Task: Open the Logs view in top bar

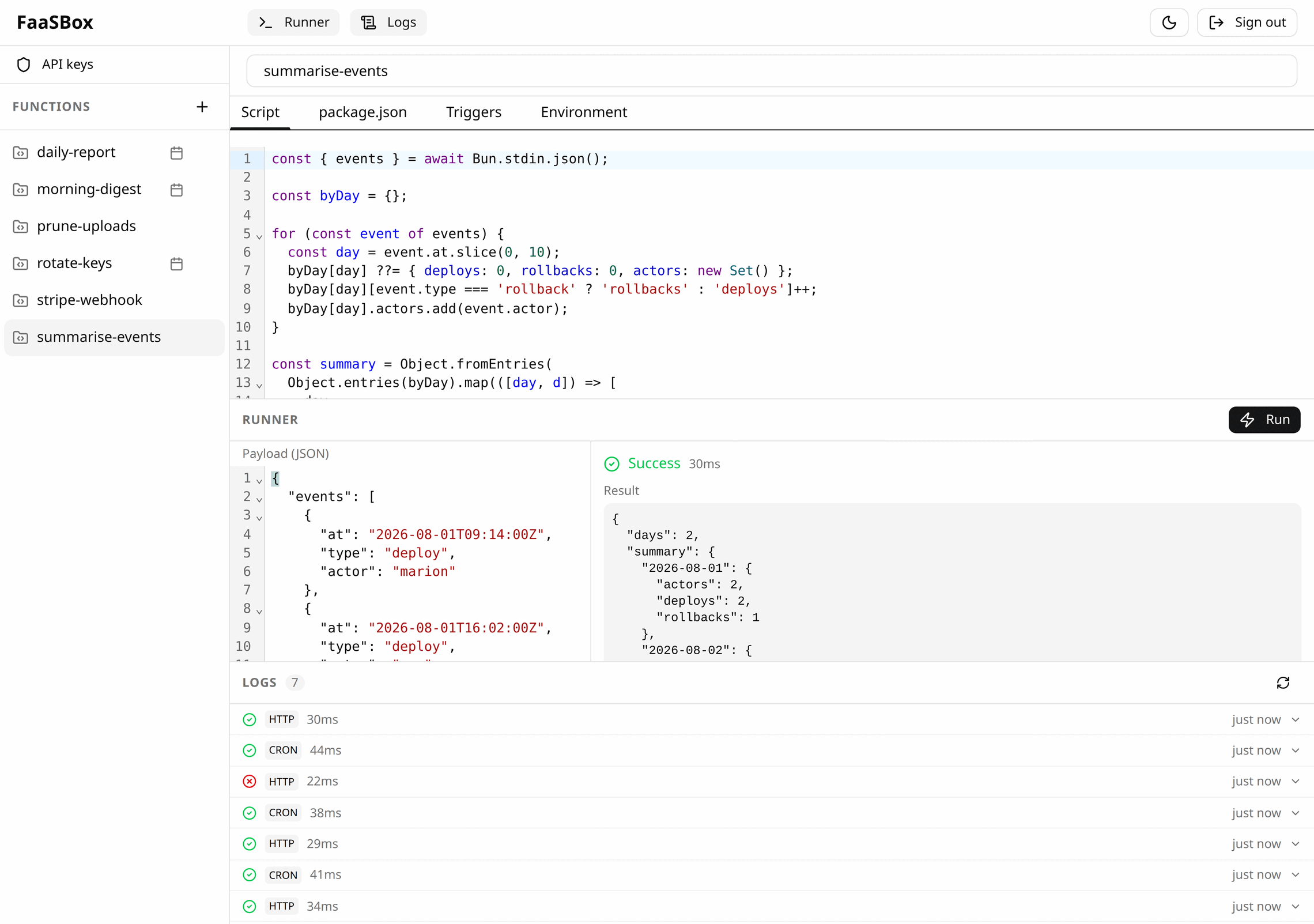Action: 388,22
